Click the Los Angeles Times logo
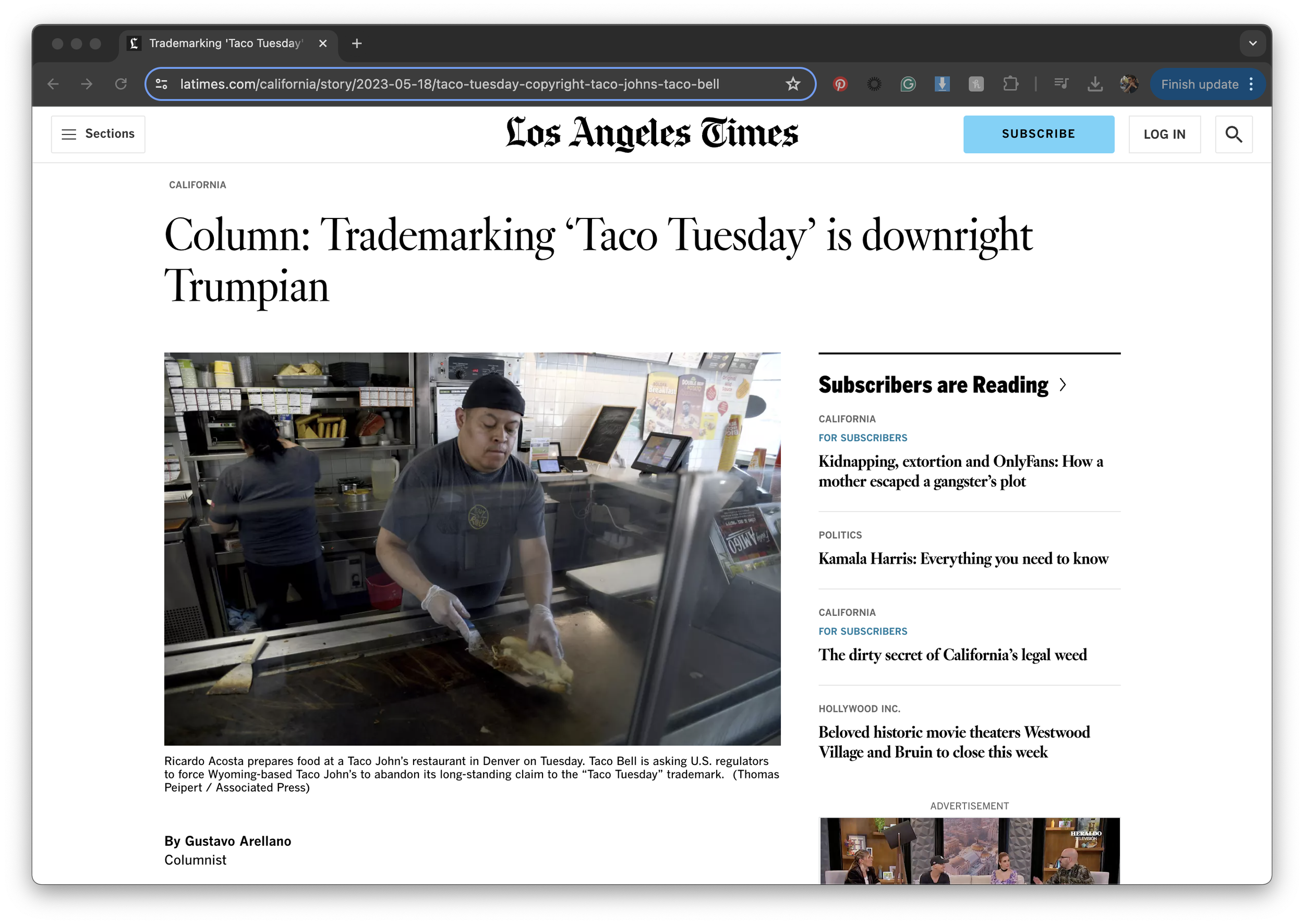 point(653,133)
